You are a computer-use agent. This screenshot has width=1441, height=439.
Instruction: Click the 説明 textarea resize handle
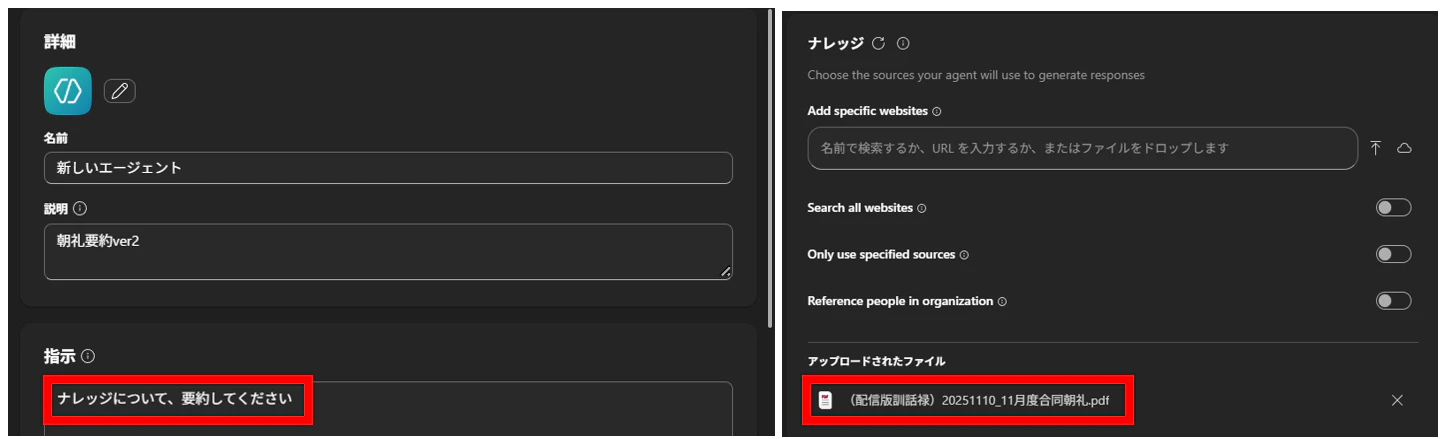[725, 272]
